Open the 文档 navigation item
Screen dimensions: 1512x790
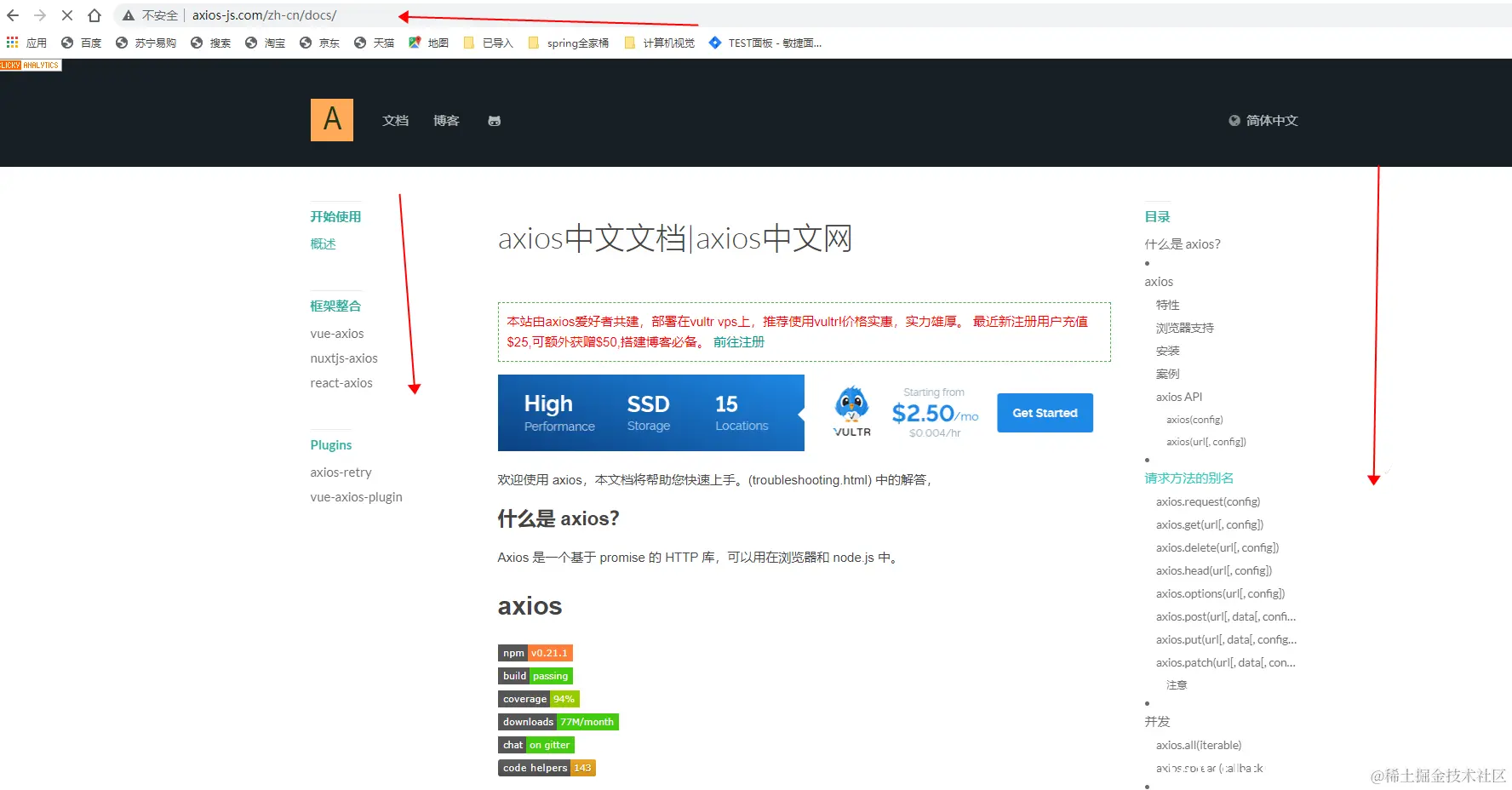[x=396, y=121]
